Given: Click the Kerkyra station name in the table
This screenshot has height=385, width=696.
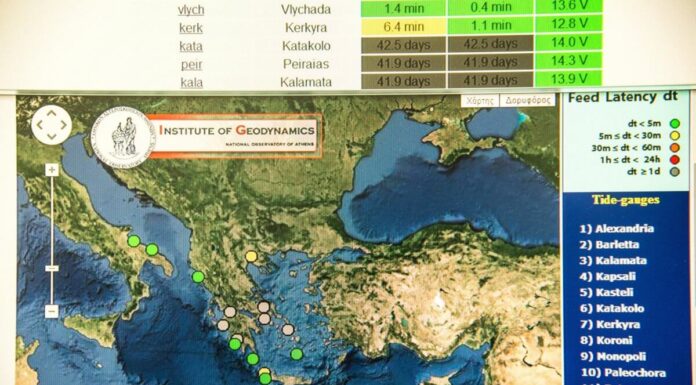Looking at the screenshot, I should [306, 28].
